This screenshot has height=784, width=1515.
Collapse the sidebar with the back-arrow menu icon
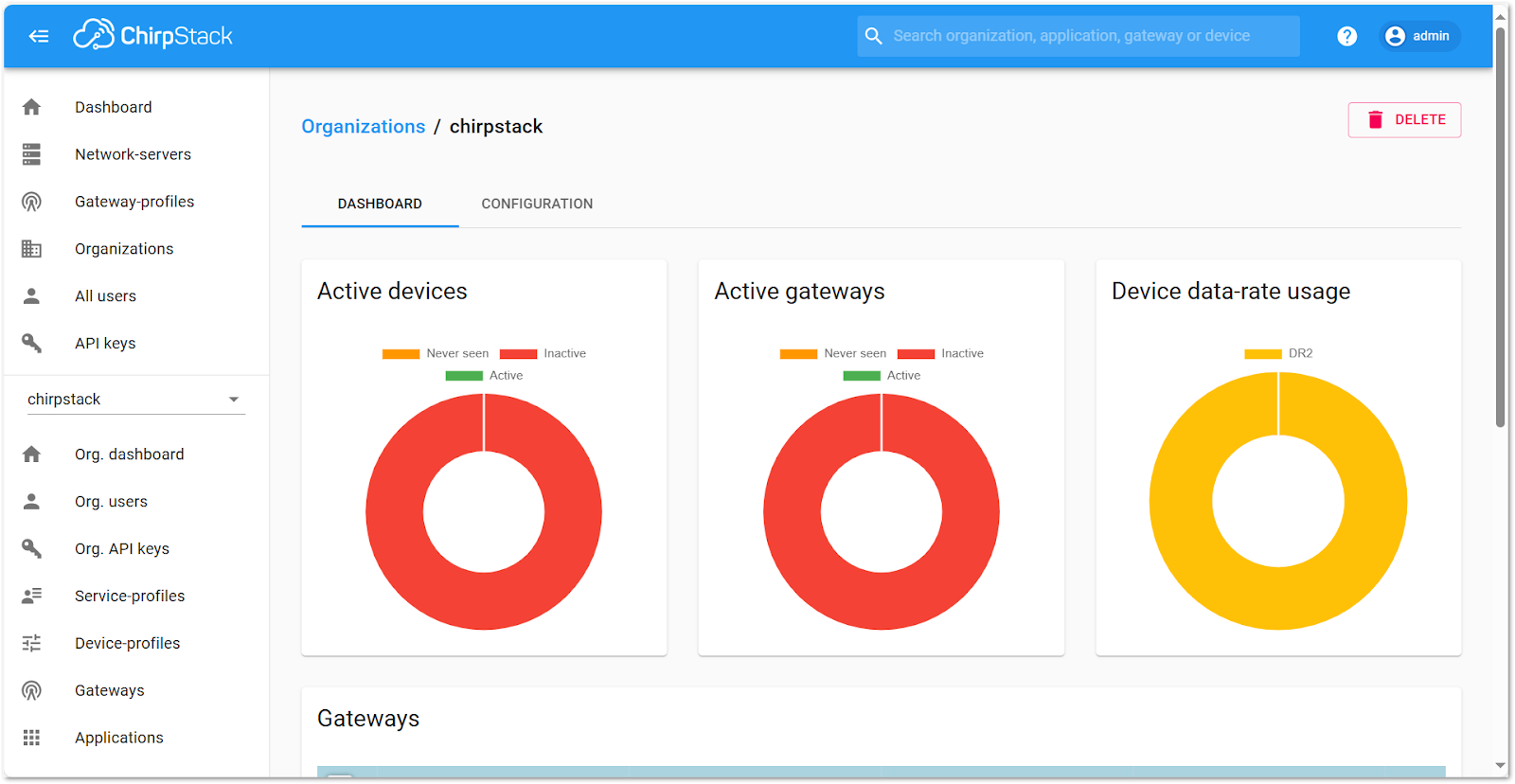coord(39,36)
